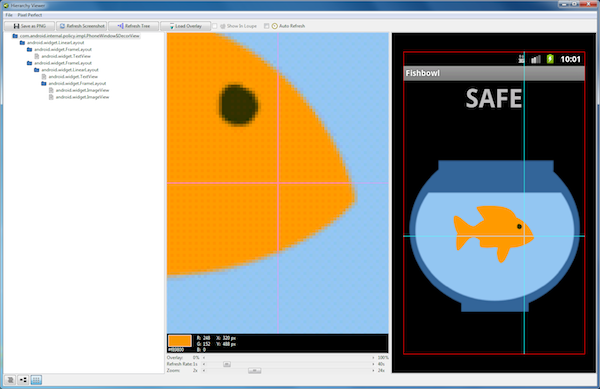Click the Refresh Rate slider left arrow
Screen dimensions: 600x389
204,364
